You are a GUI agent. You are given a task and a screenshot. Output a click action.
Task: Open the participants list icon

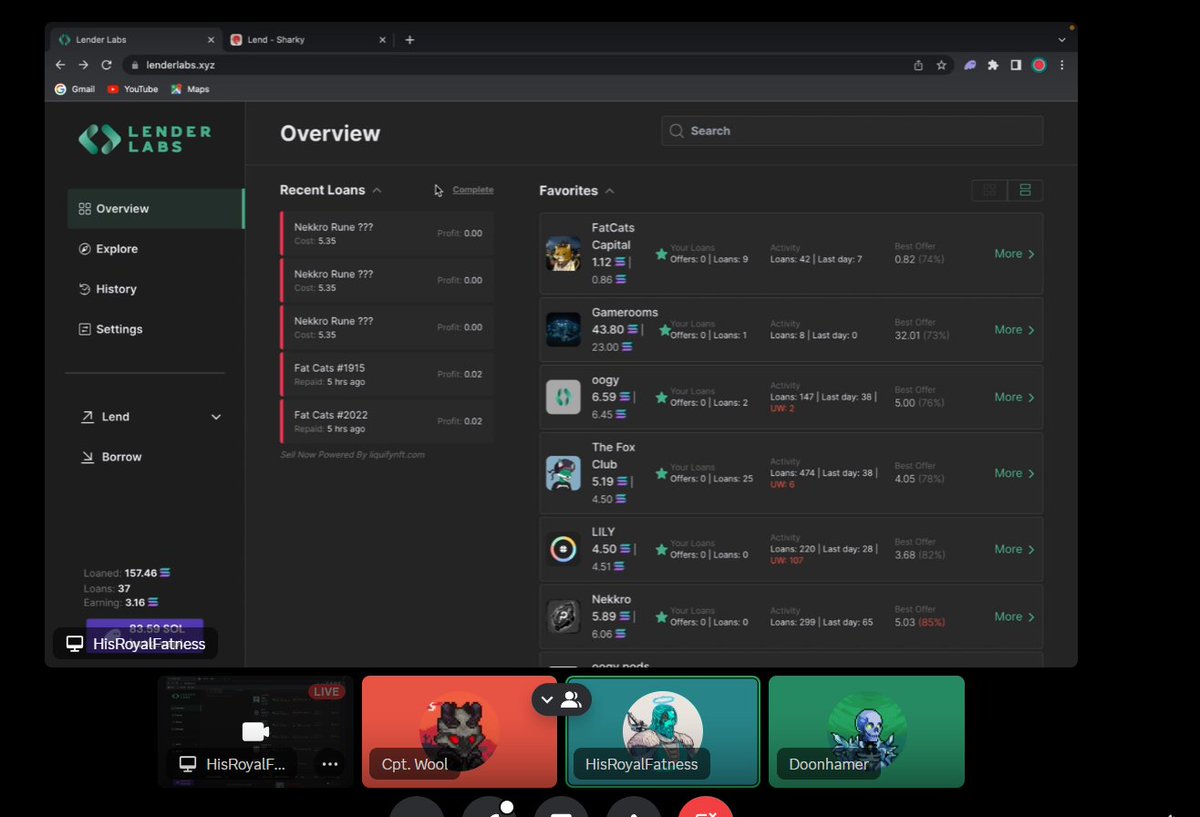(x=572, y=700)
